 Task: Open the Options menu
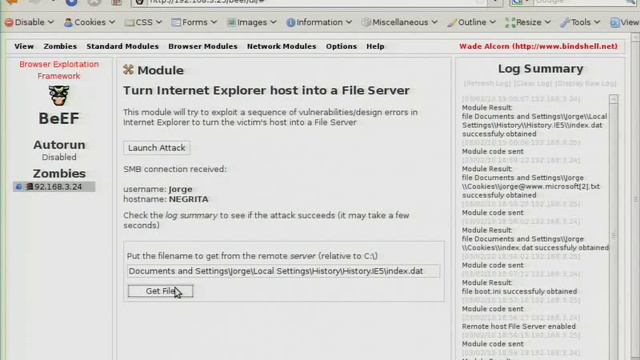[x=341, y=47]
